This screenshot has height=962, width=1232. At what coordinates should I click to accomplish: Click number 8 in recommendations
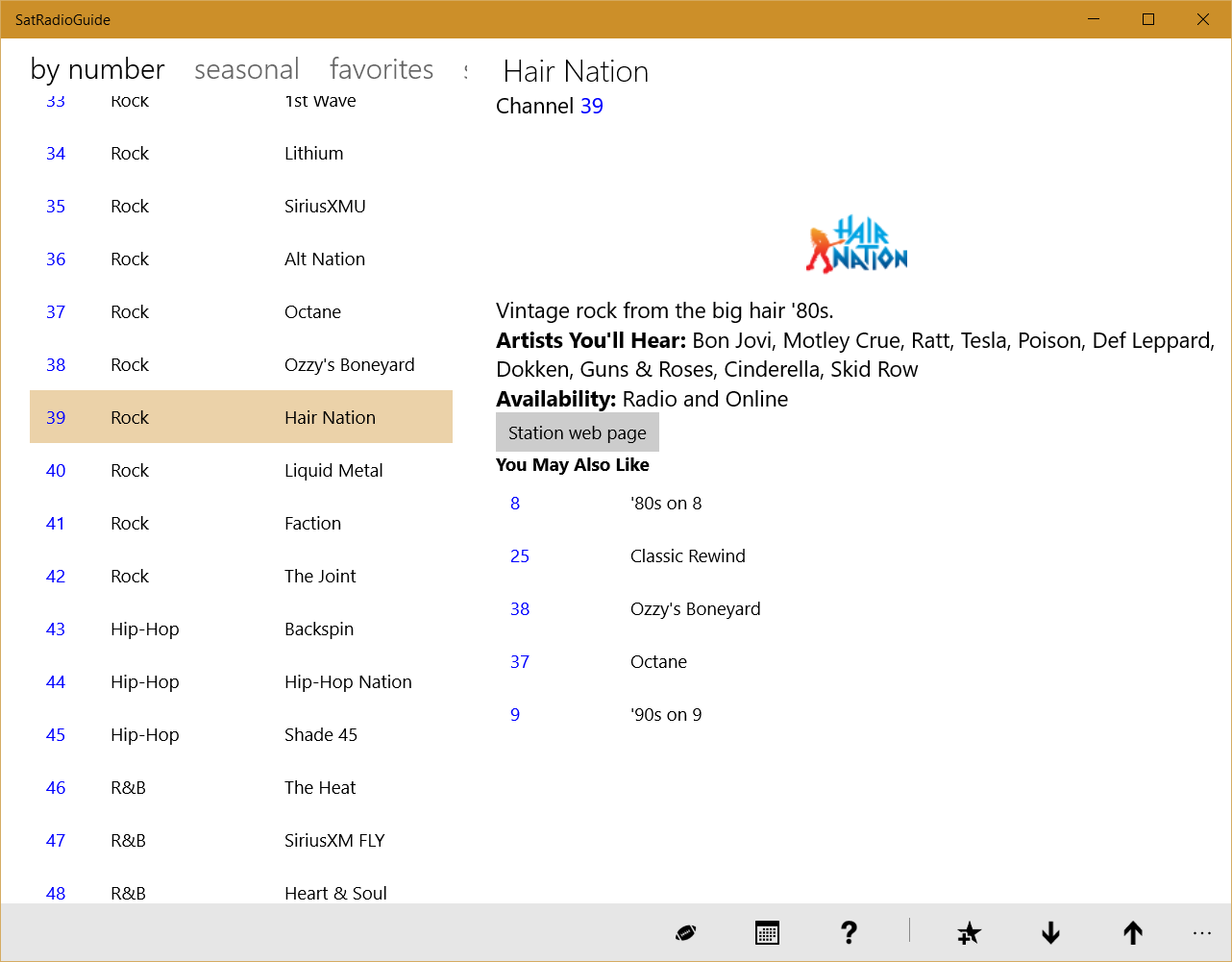coord(515,503)
